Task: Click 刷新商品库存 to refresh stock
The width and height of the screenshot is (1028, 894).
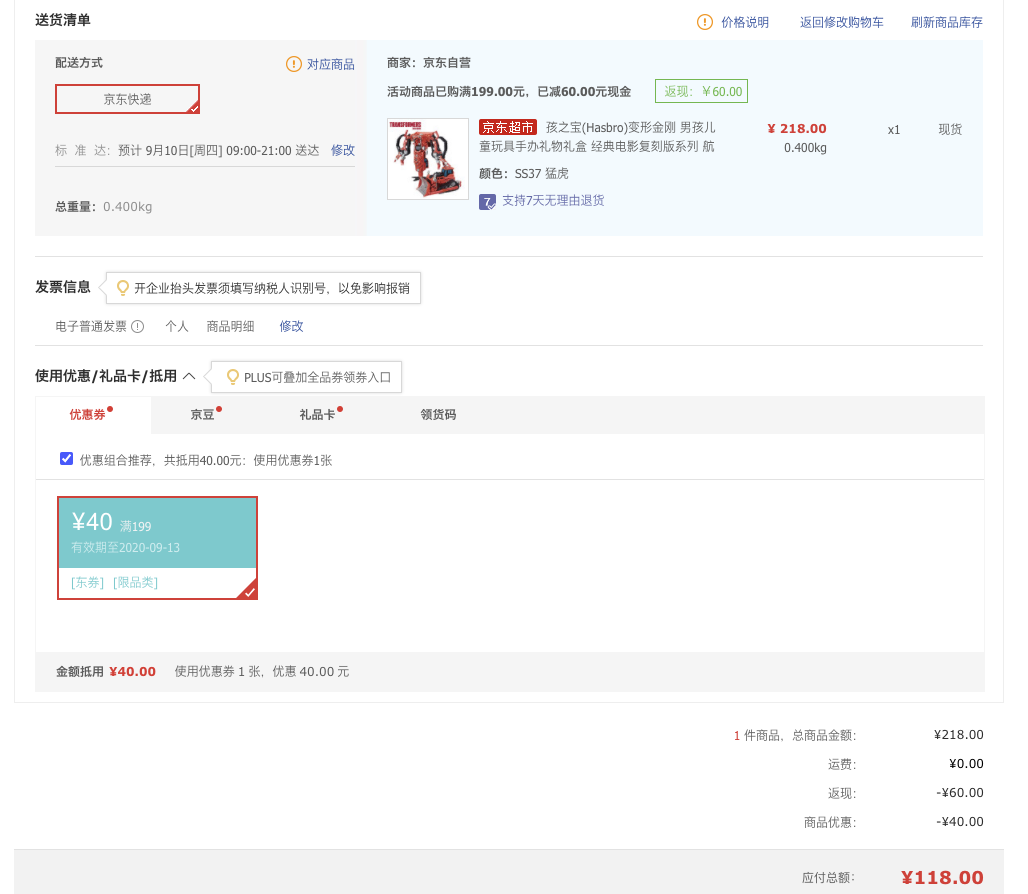Action: click(946, 22)
